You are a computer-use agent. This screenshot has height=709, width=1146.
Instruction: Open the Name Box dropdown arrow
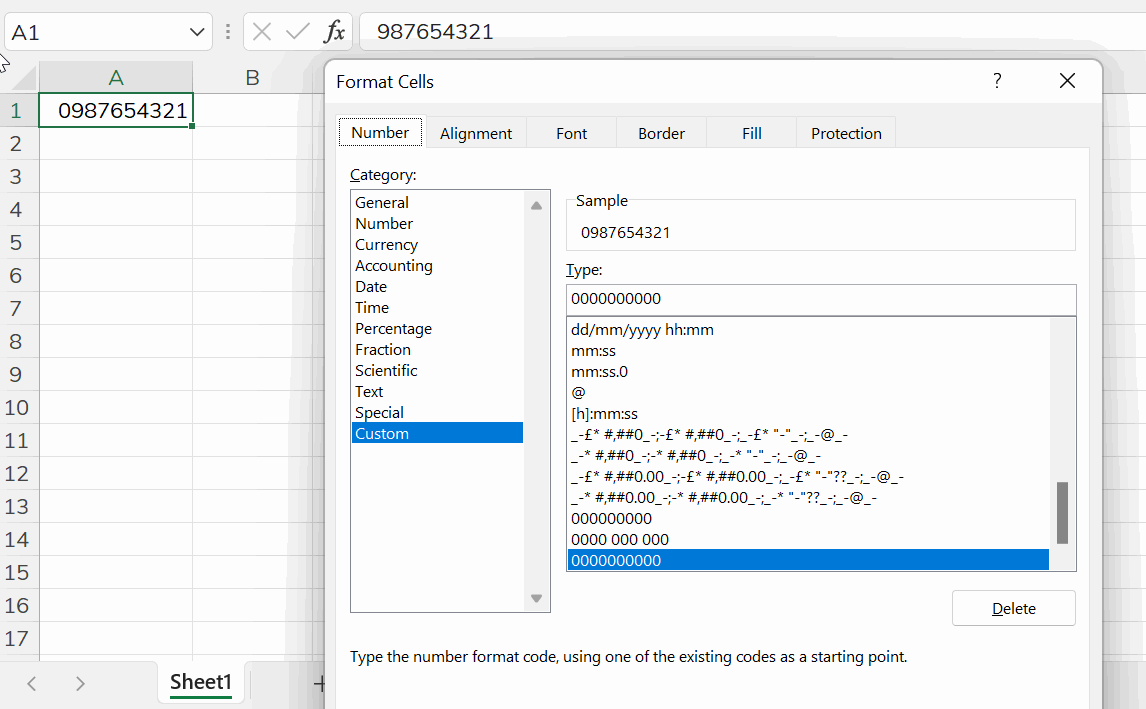pos(196,33)
